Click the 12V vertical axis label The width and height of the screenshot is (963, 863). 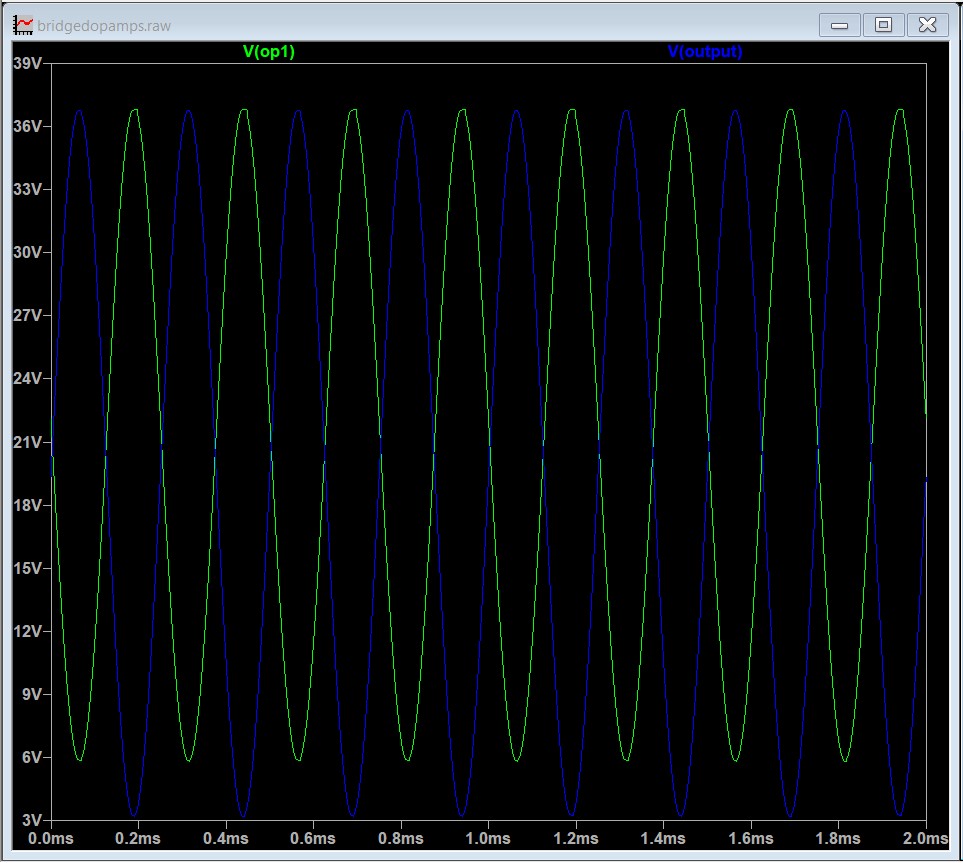28,631
